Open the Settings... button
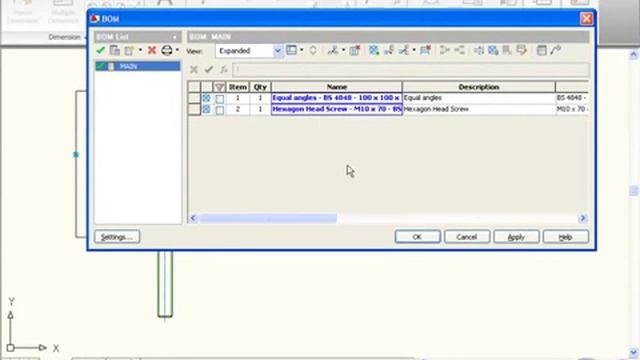Viewport: 640px width, 360px height. pos(117,237)
